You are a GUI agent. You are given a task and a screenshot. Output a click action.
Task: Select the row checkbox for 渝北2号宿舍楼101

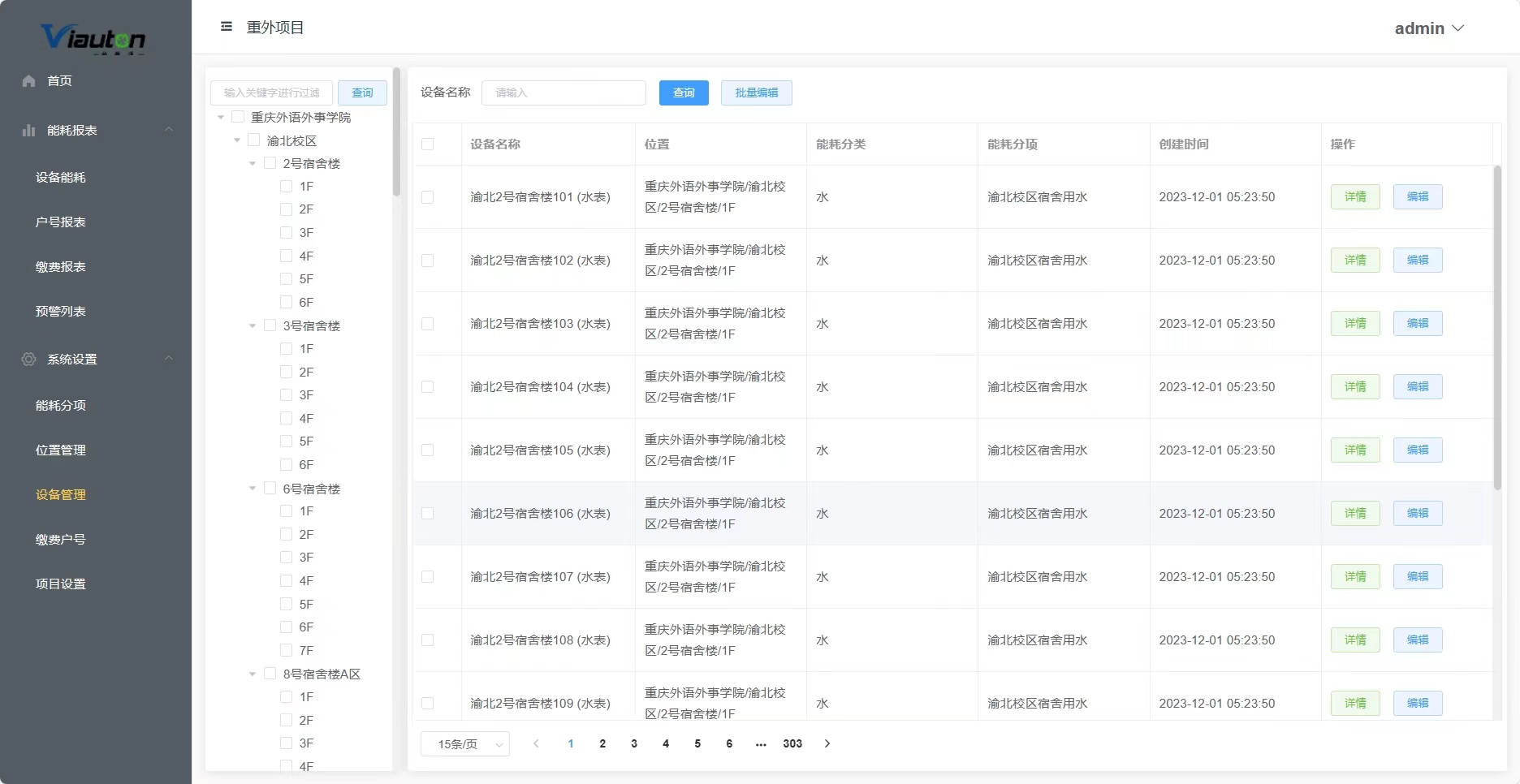(x=428, y=197)
